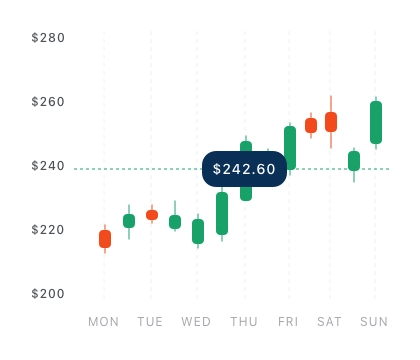Select the first red Monday candlestick
The width and height of the screenshot is (420, 360).
105,239
